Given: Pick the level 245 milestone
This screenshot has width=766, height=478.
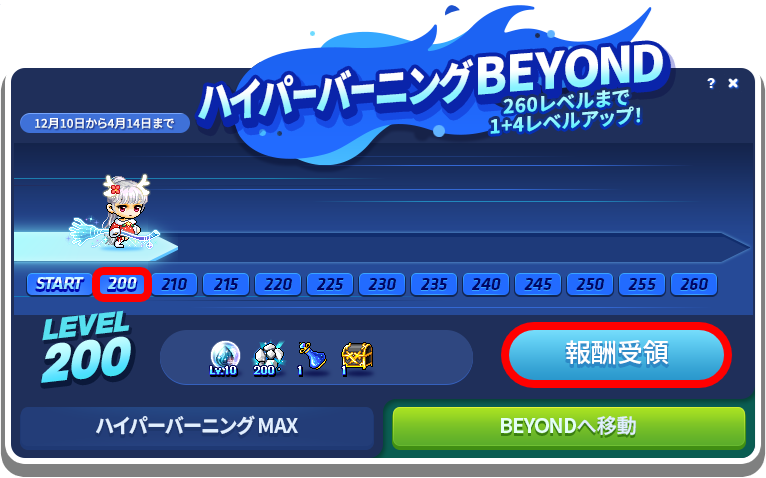Looking at the screenshot, I should coord(538,284).
